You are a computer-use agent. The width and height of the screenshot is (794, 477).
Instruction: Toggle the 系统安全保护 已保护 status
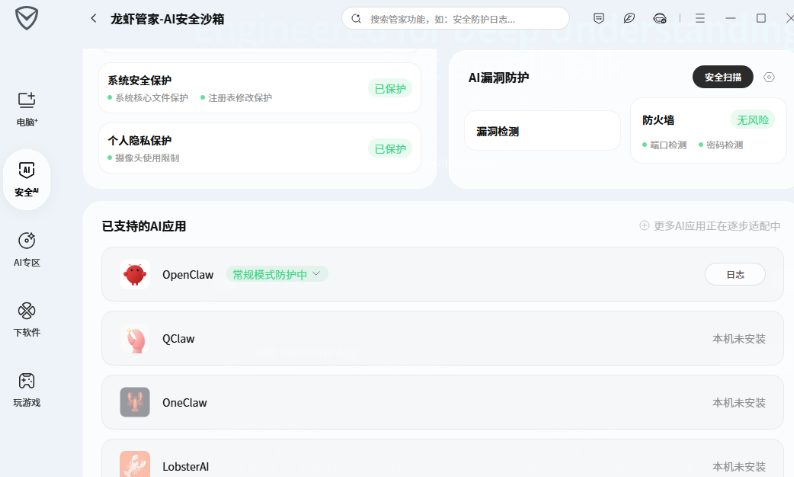[390, 88]
